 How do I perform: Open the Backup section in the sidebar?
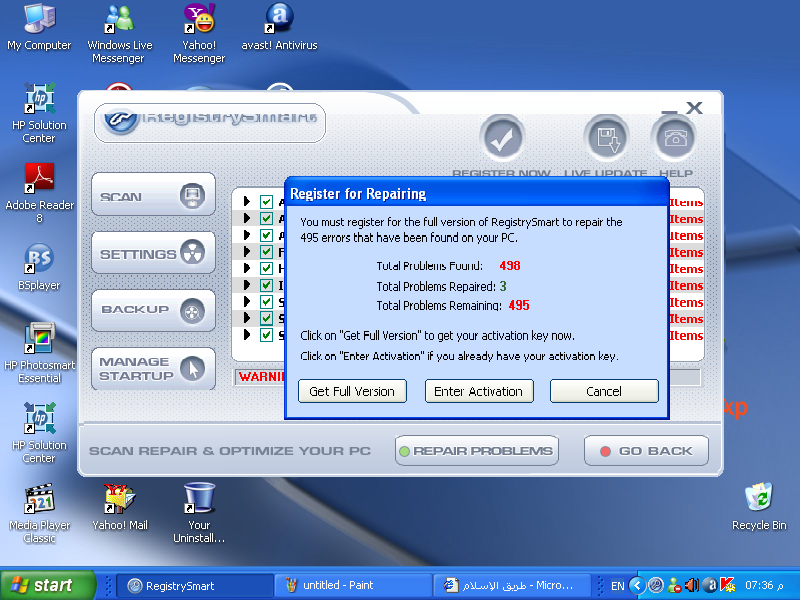pos(153,311)
